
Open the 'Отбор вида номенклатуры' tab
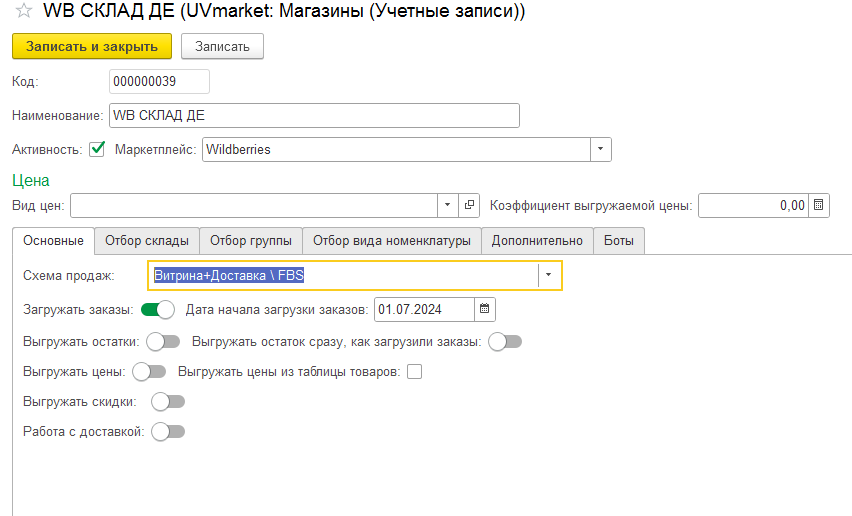392,241
